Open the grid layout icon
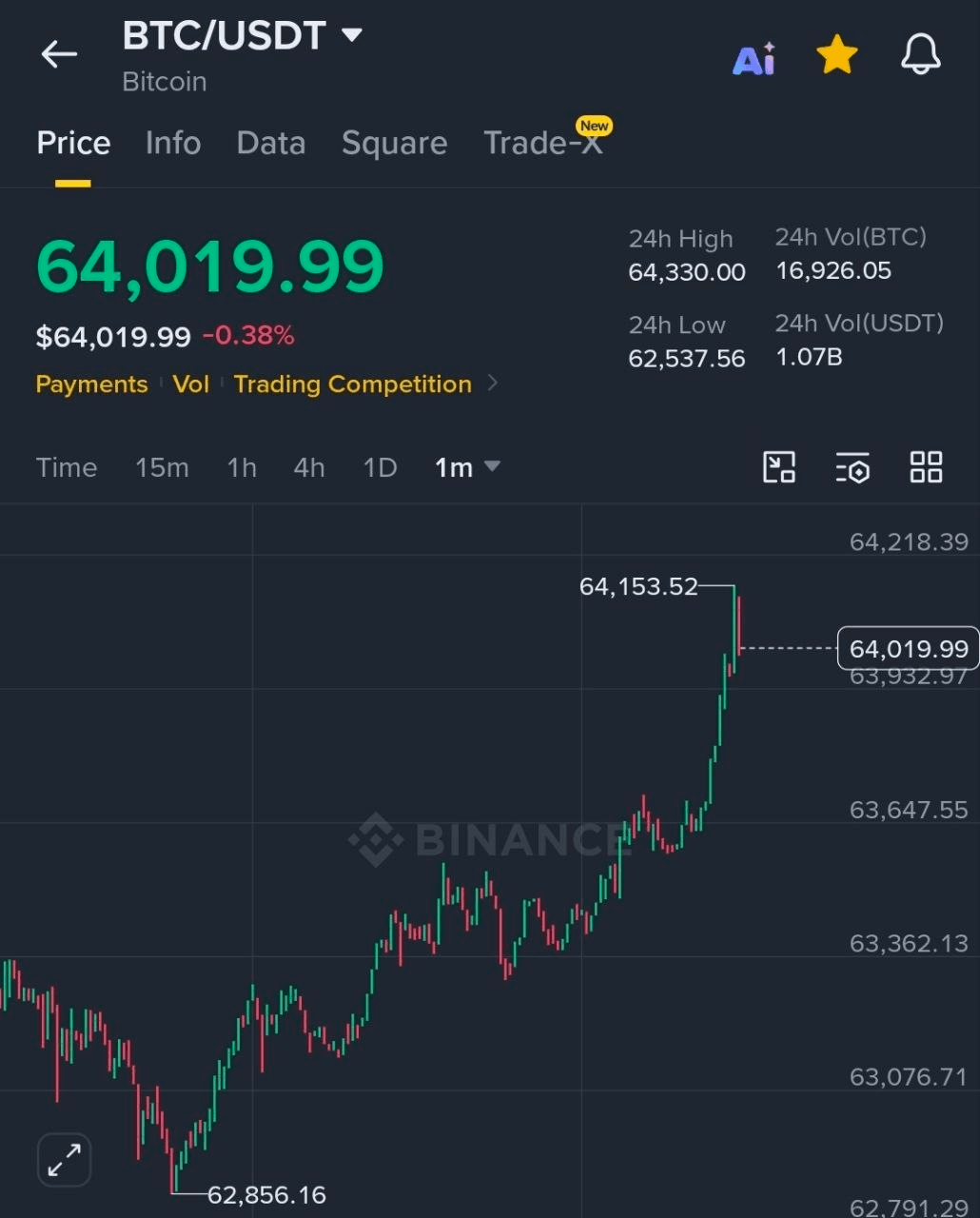This screenshot has width=980, height=1218. coord(926,467)
